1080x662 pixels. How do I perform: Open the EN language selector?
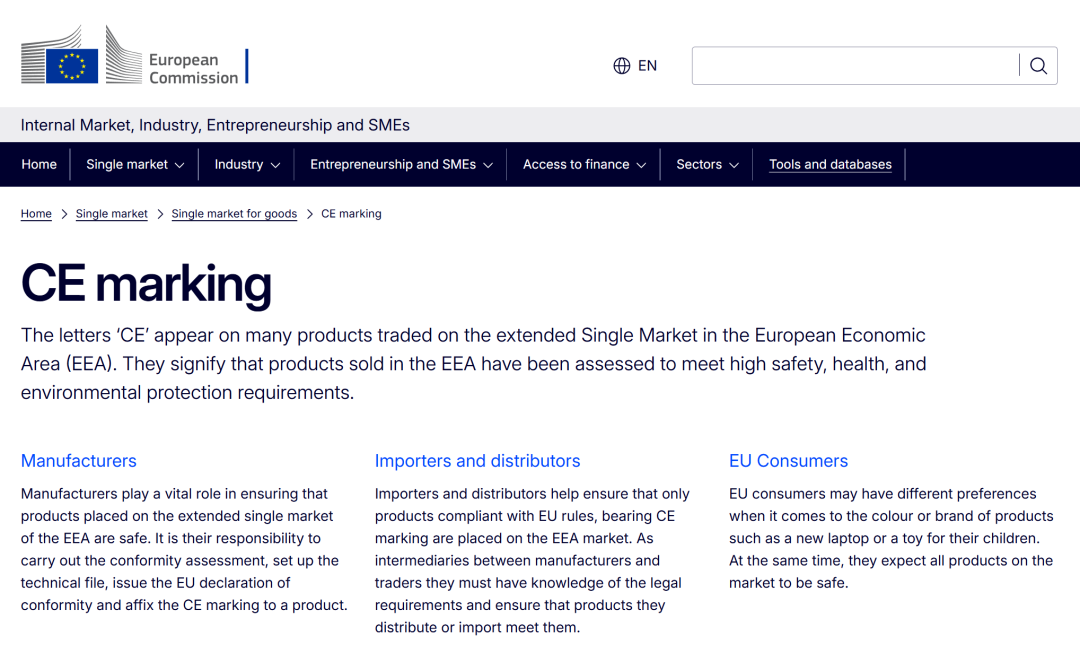click(635, 65)
